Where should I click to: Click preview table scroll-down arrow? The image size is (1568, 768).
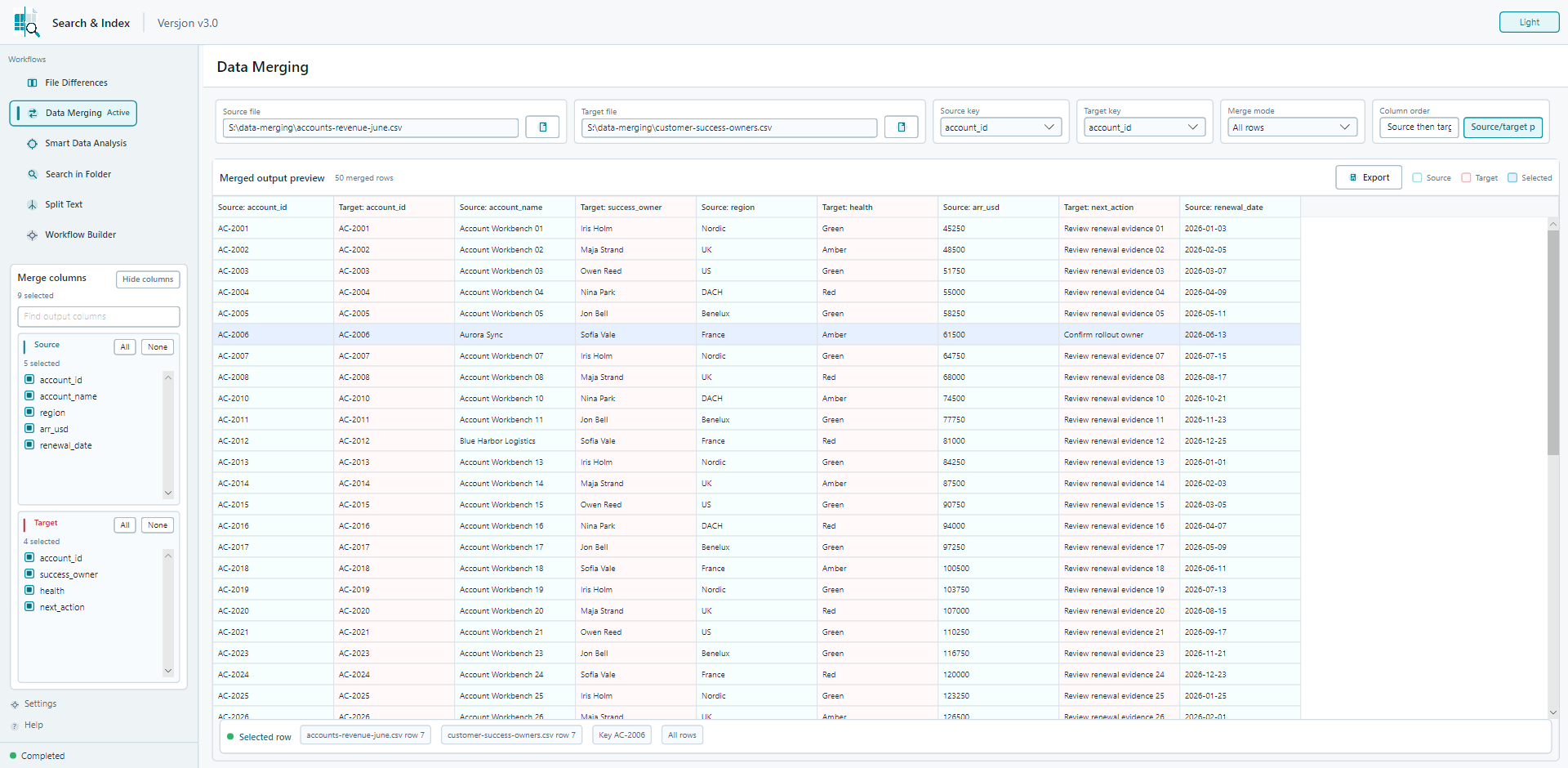click(x=1552, y=712)
